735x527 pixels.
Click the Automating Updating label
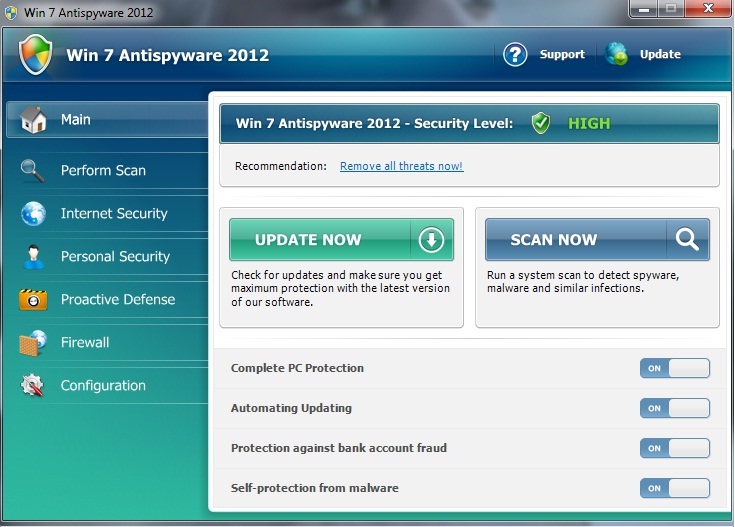291,408
